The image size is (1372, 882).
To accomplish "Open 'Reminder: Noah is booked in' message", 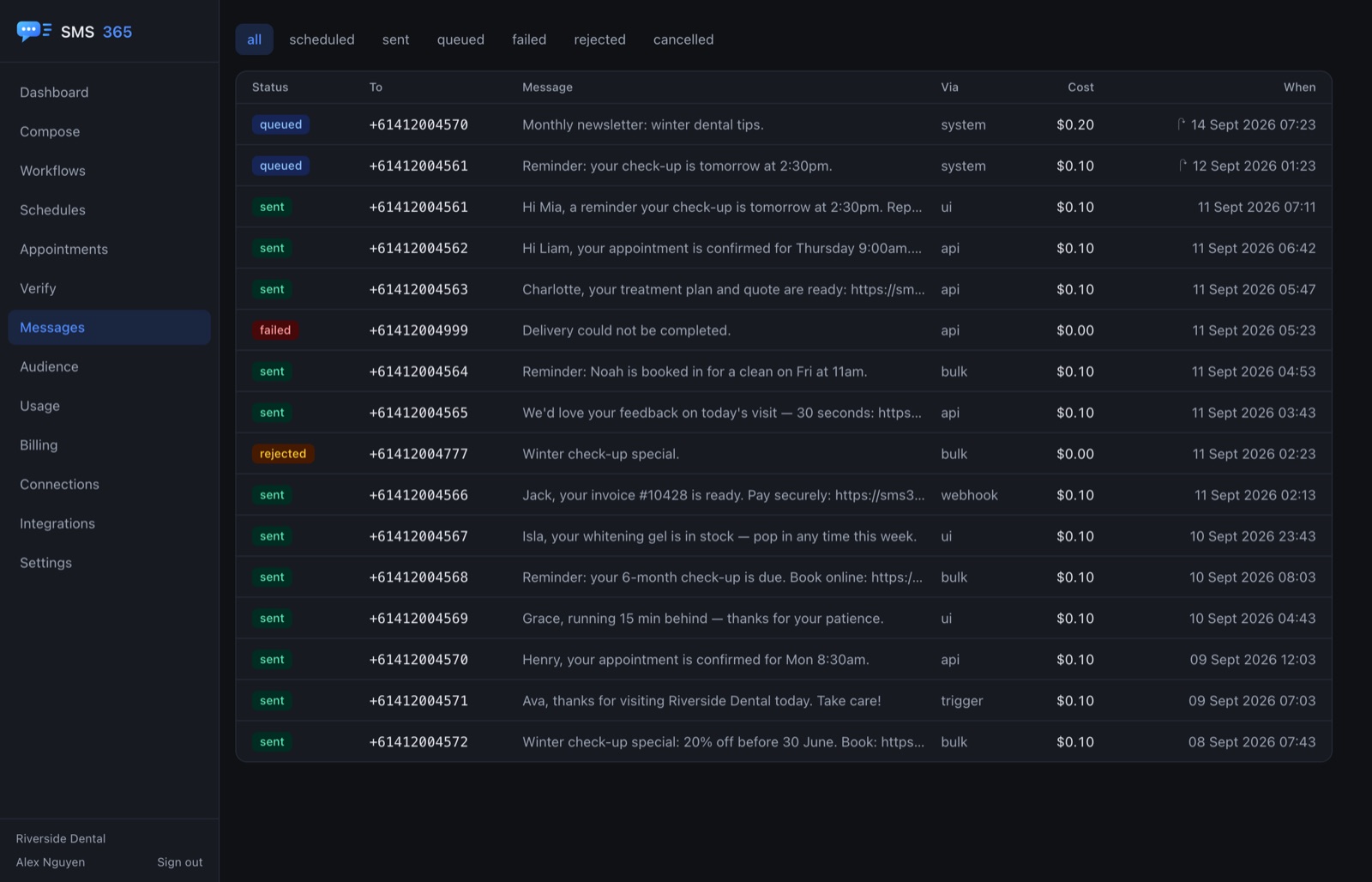I will (x=695, y=372).
